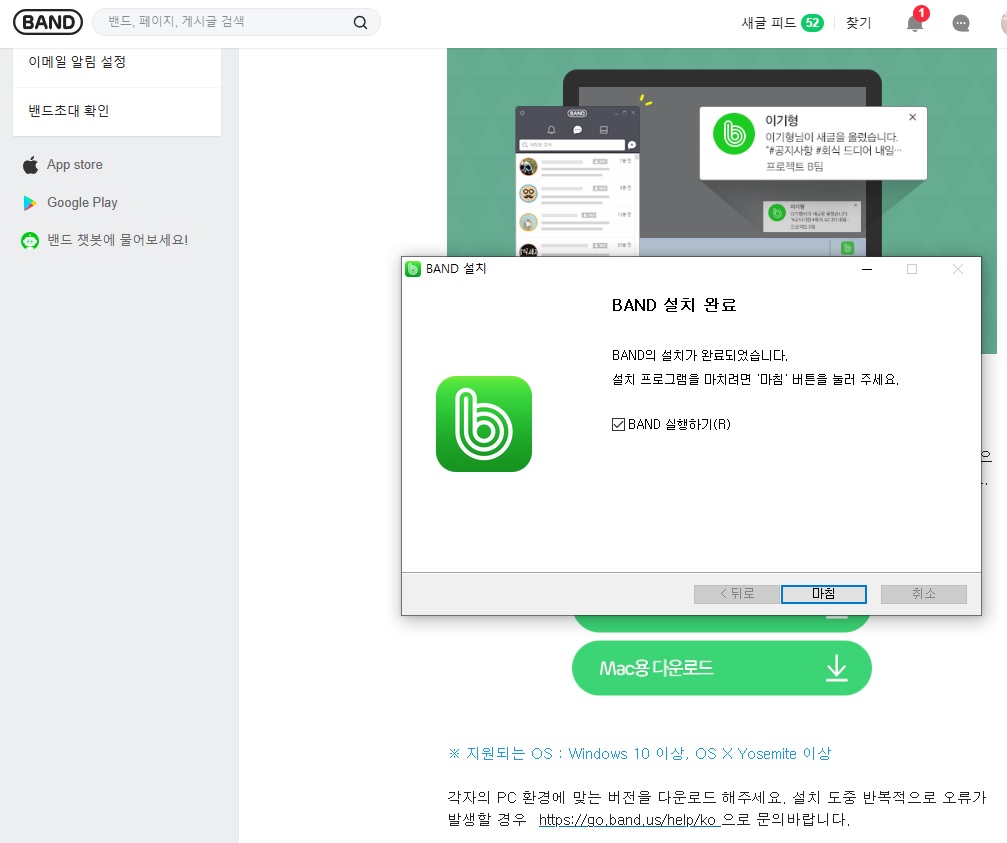Toggle the BAND 실행하기(R) checkbox

pos(618,424)
